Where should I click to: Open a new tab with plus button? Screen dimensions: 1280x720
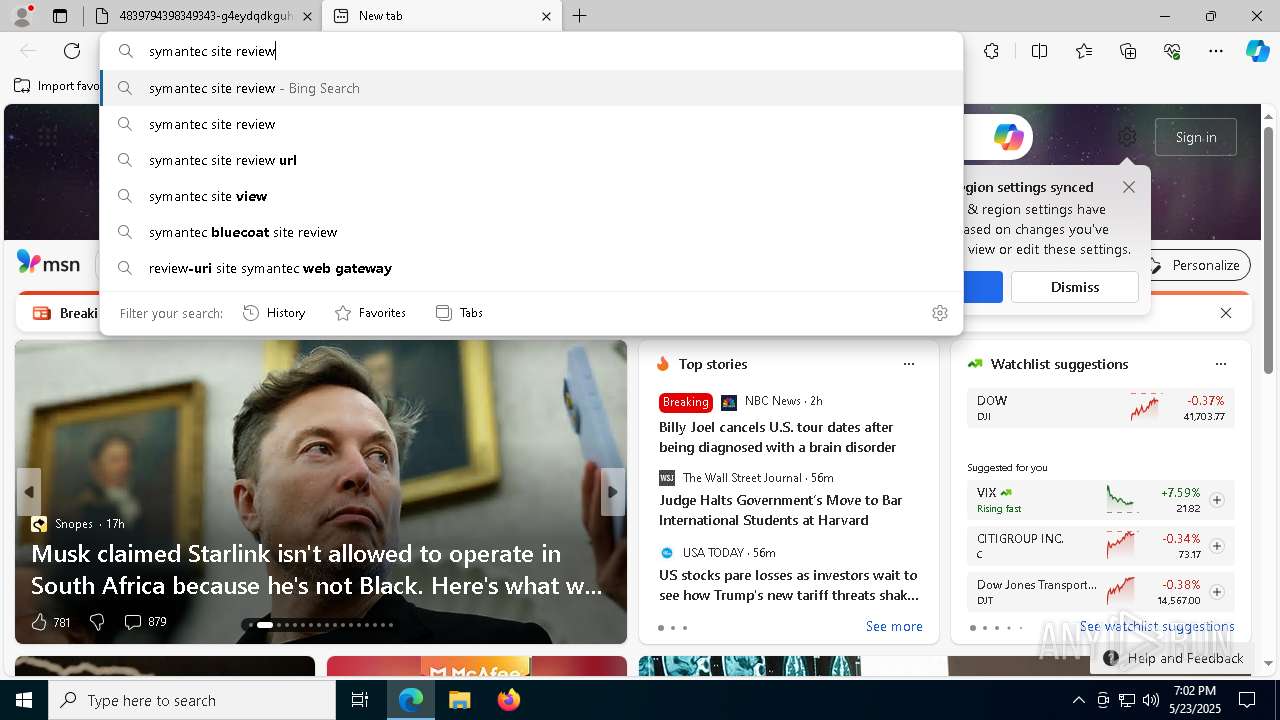pos(580,16)
